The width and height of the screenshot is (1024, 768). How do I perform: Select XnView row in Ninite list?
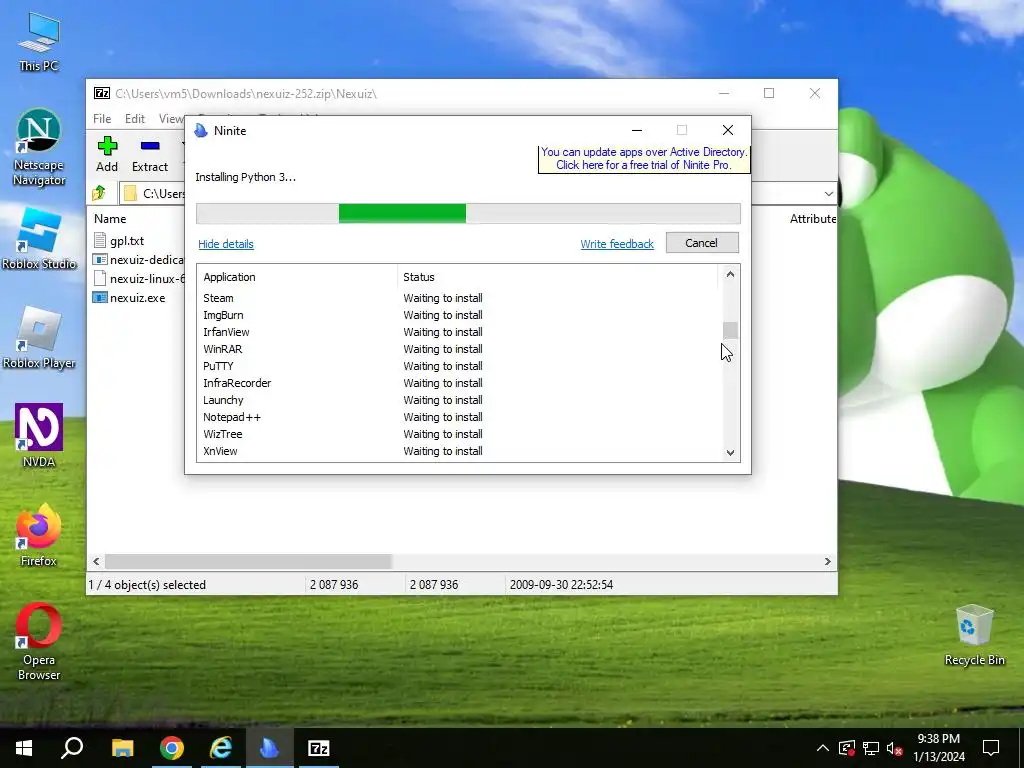click(459, 451)
